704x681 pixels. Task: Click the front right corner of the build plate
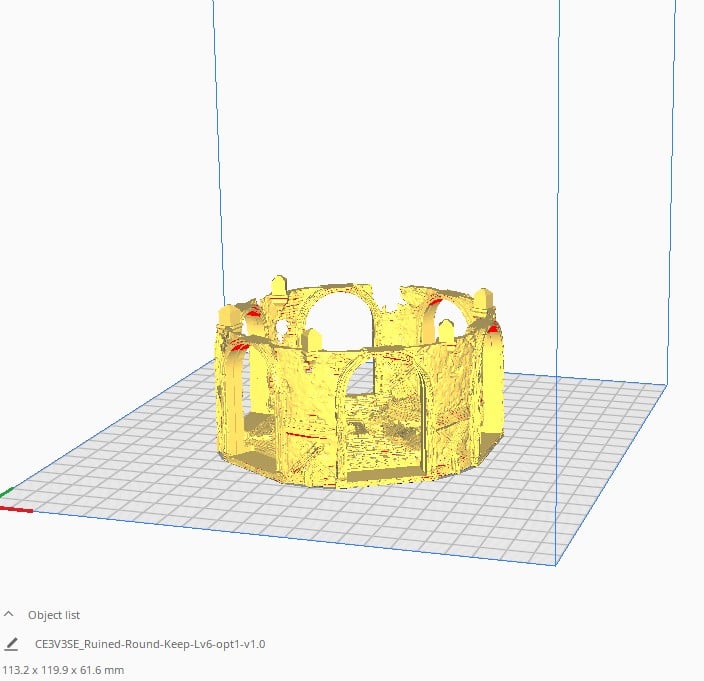[x=555, y=565]
